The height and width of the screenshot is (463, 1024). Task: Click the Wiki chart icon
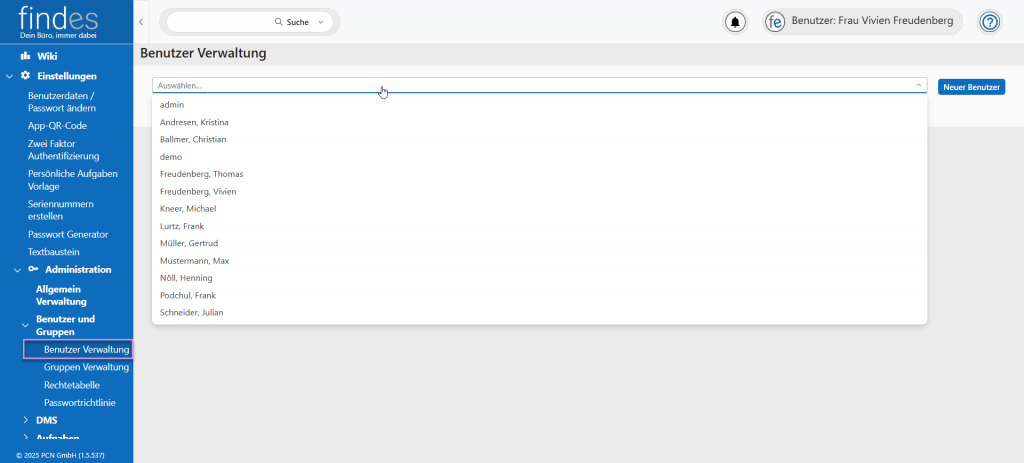(x=26, y=56)
